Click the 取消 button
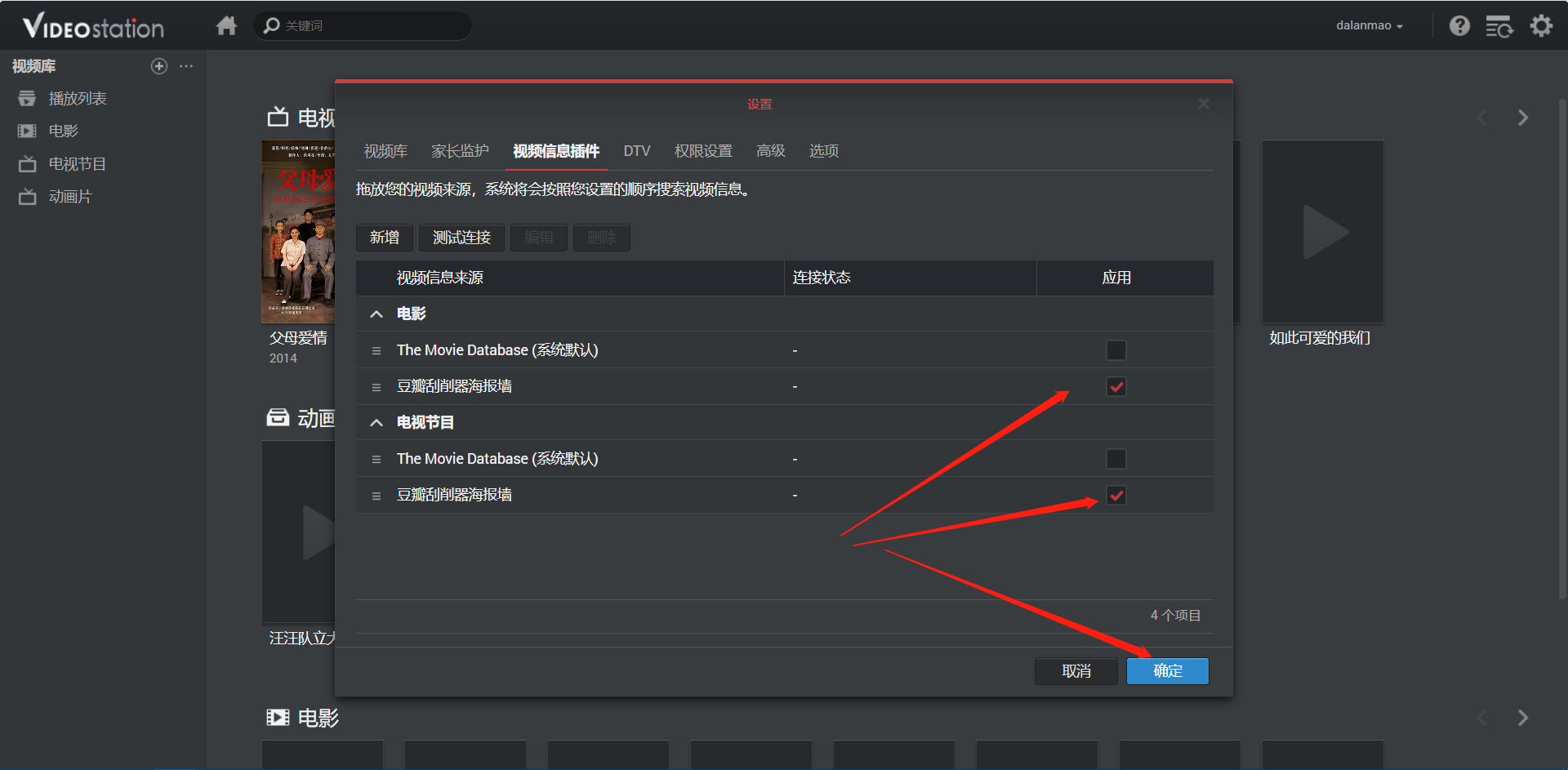 pyautogui.click(x=1076, y=671)
